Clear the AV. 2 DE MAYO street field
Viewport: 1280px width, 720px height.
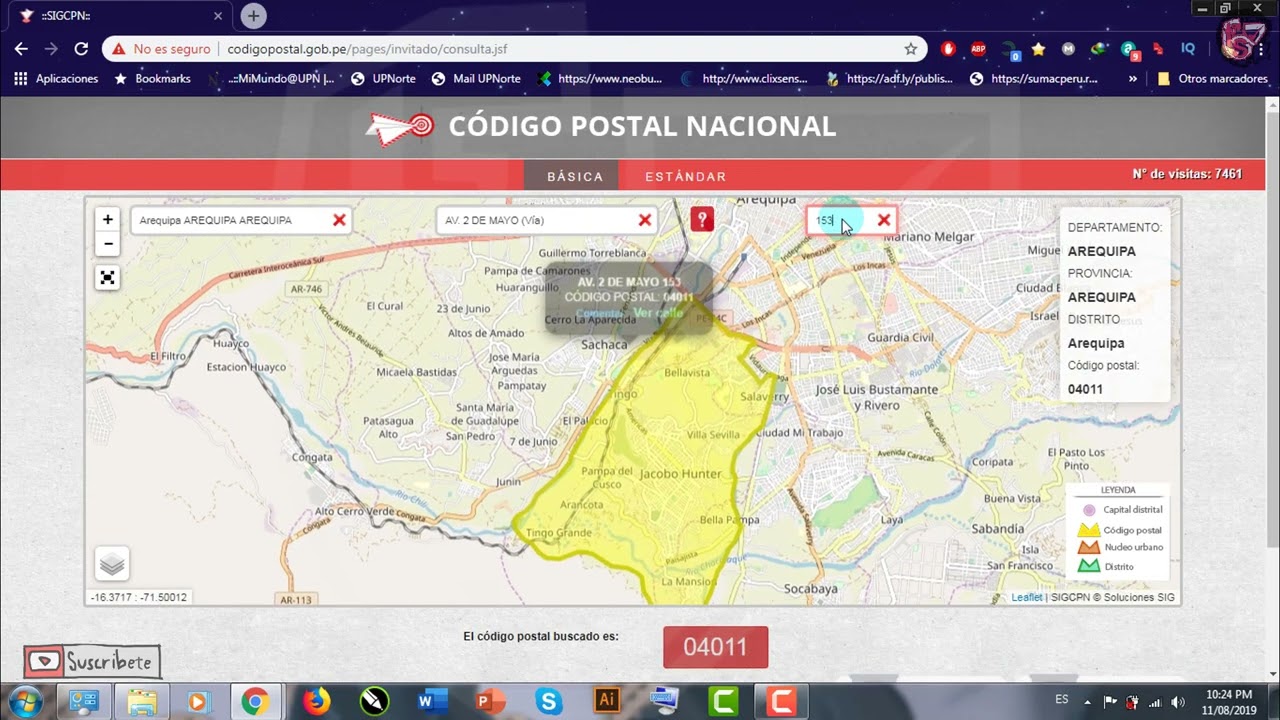coord(645,220)
